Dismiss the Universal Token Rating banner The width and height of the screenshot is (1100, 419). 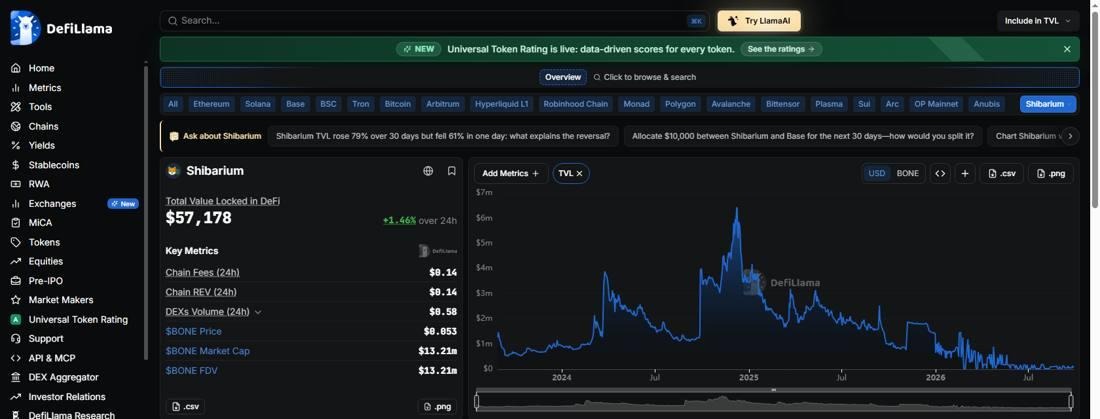click(1067, 49)
